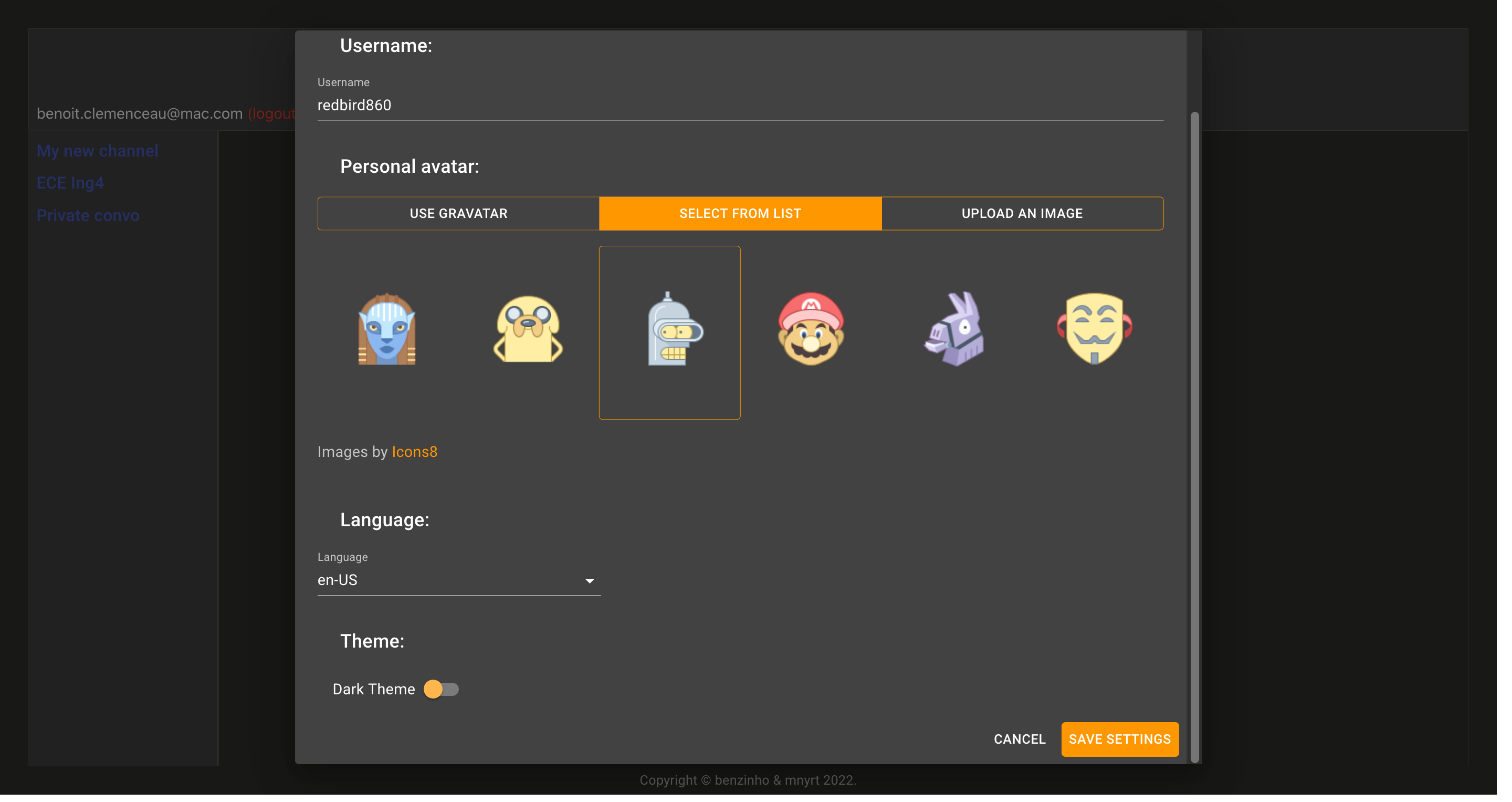Choose the Jake the Dog avatar

click(528, 329)
